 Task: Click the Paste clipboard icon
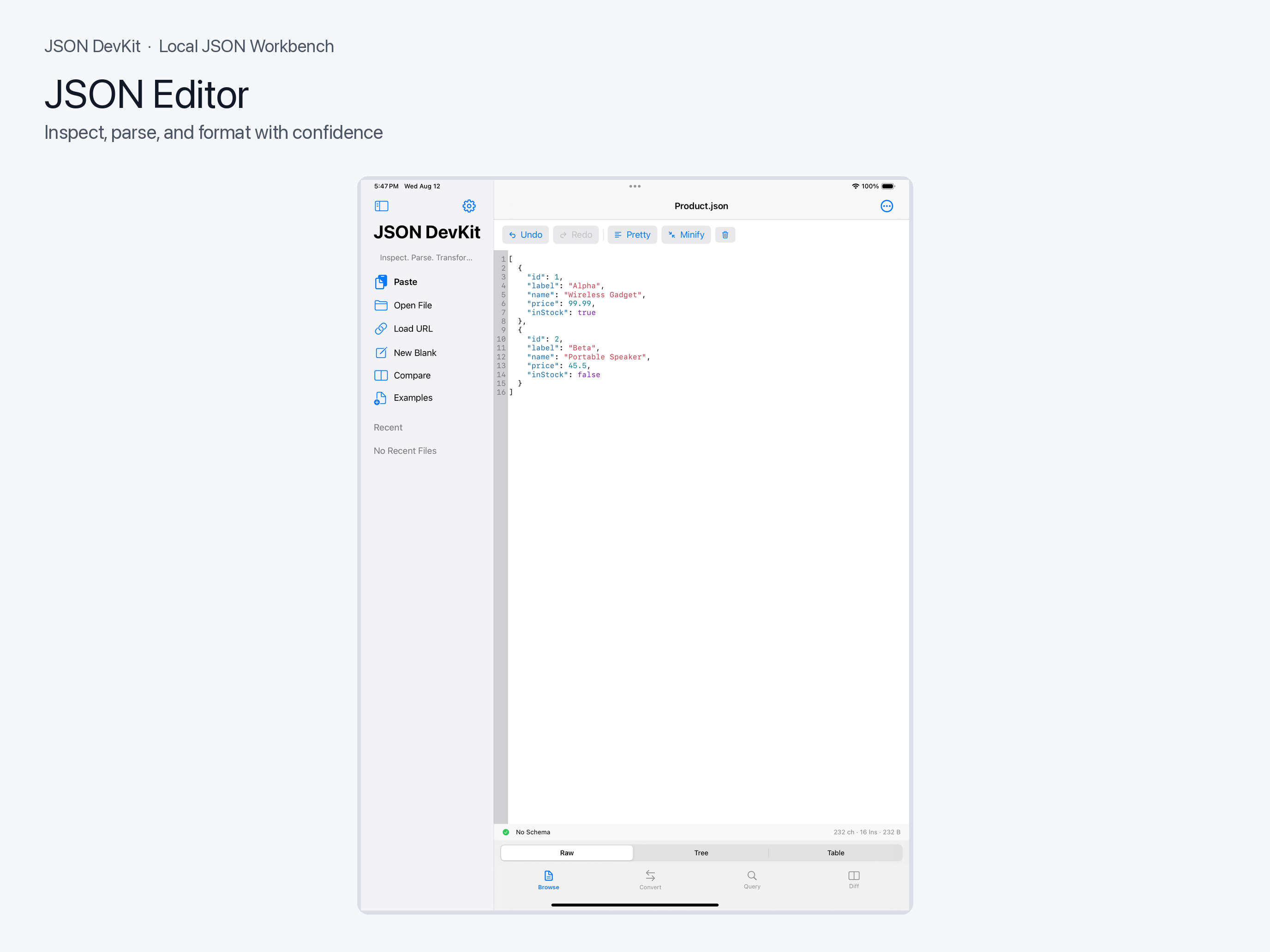coord(381,282)
